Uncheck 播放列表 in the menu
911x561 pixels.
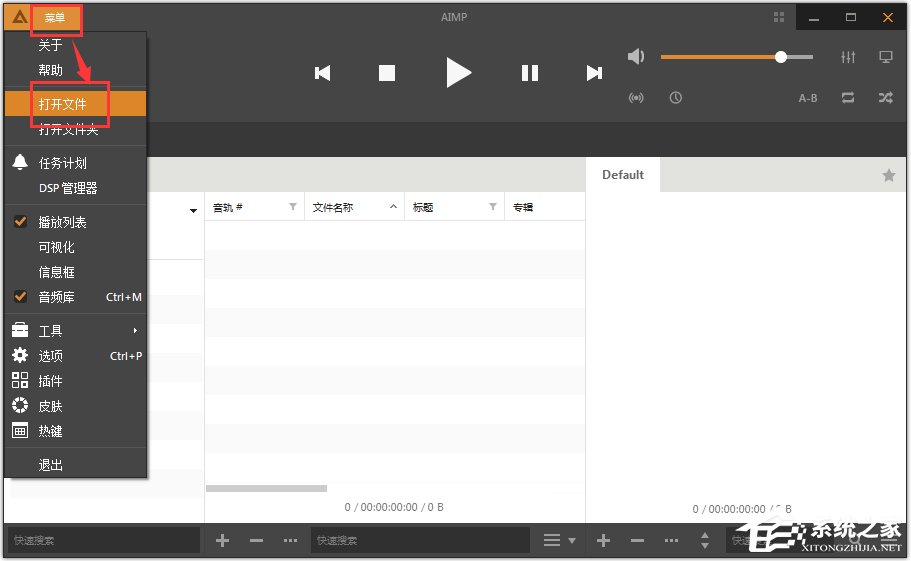coord(62,222)
